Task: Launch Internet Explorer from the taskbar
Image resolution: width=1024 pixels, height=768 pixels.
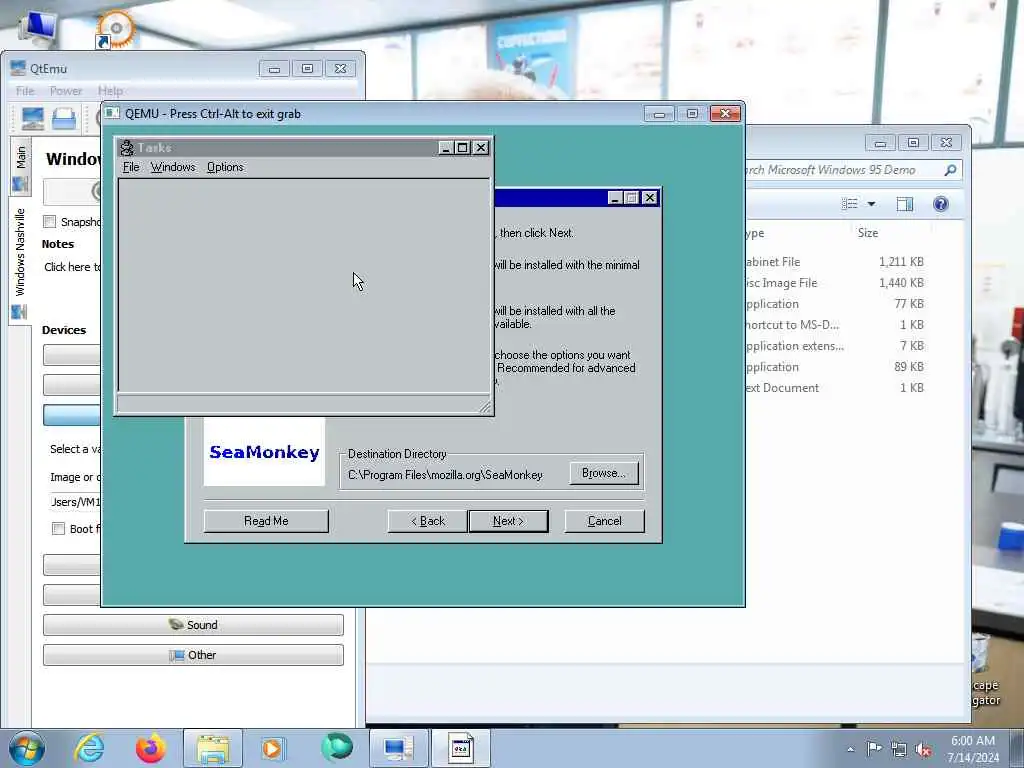Action: [89, 748]
